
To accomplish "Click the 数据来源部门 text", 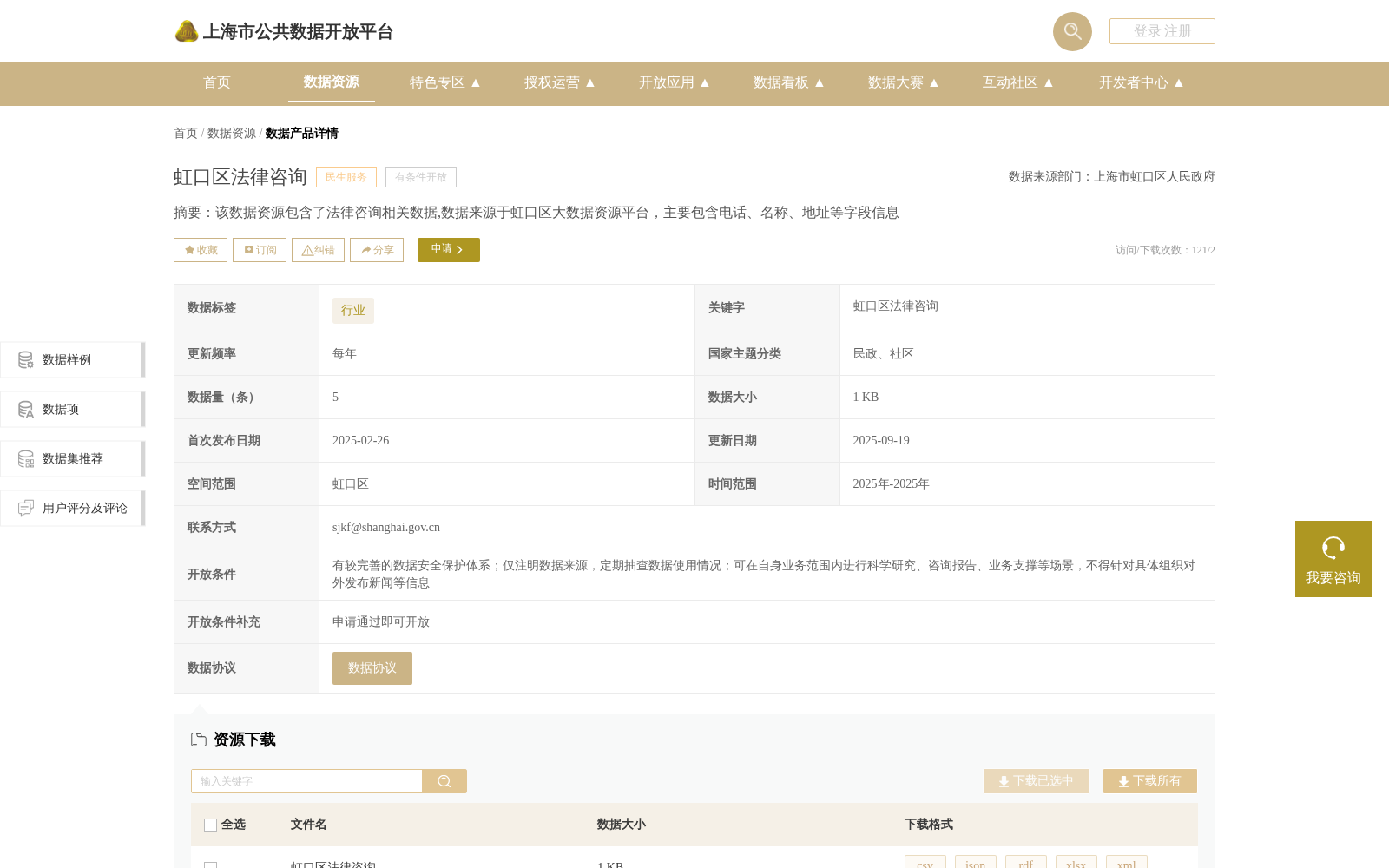I will tap(1112, 177).
